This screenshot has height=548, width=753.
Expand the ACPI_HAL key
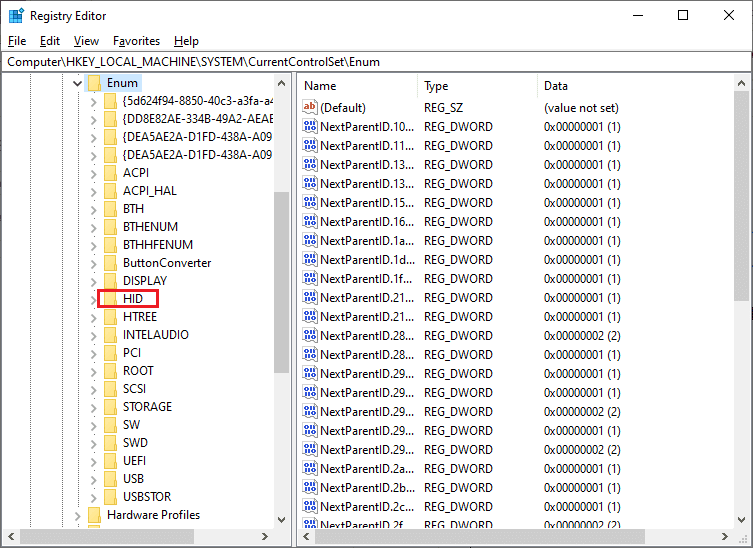click(94, 191)
